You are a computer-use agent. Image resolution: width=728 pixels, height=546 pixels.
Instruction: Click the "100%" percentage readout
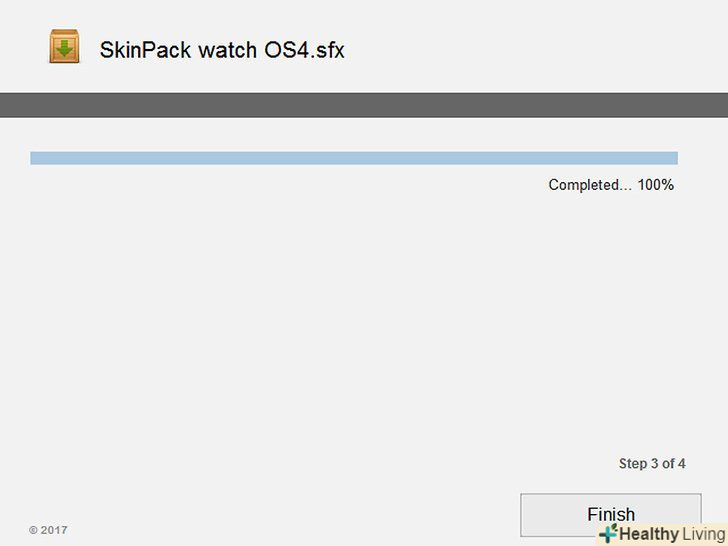coord(655,185)
